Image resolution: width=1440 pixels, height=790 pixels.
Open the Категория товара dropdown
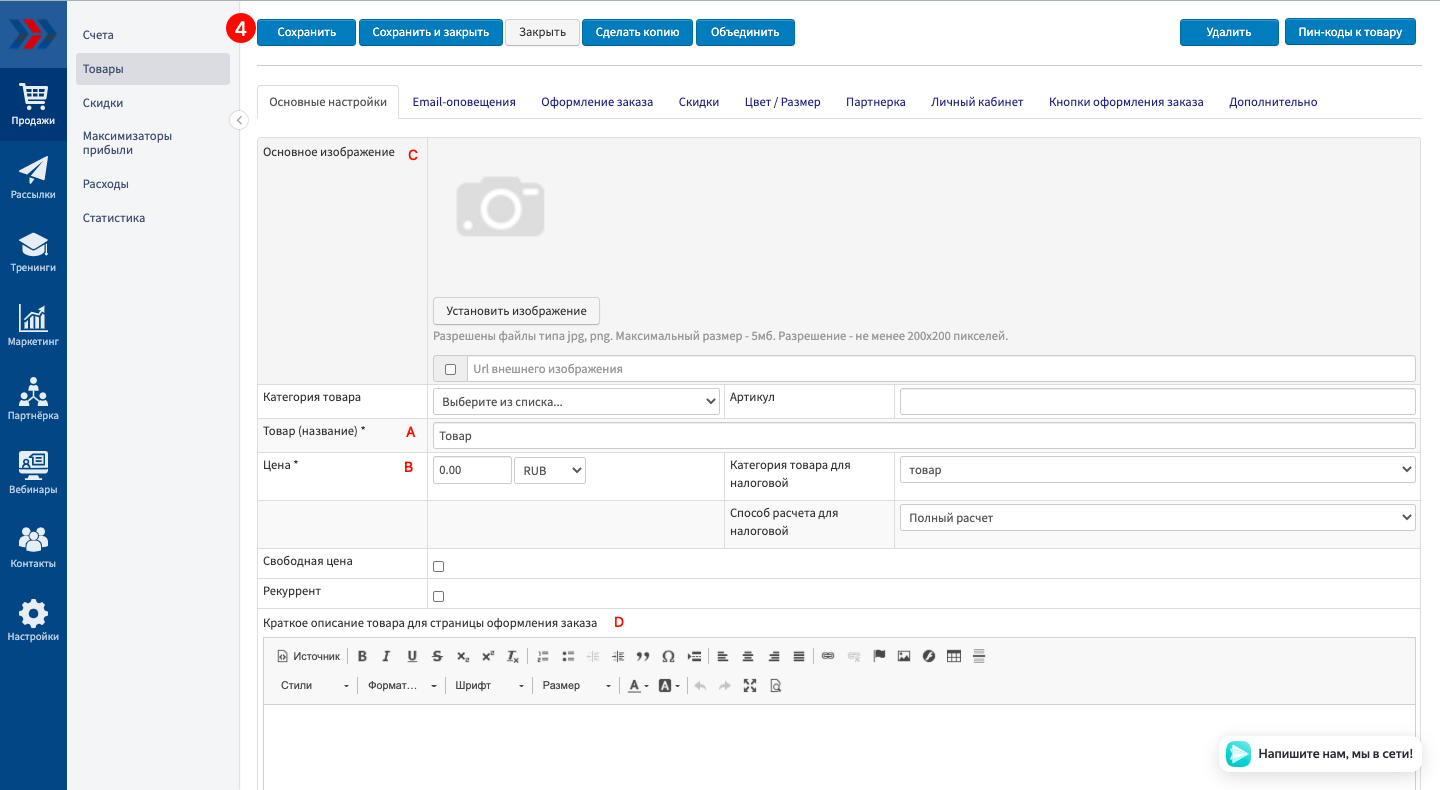576,402
